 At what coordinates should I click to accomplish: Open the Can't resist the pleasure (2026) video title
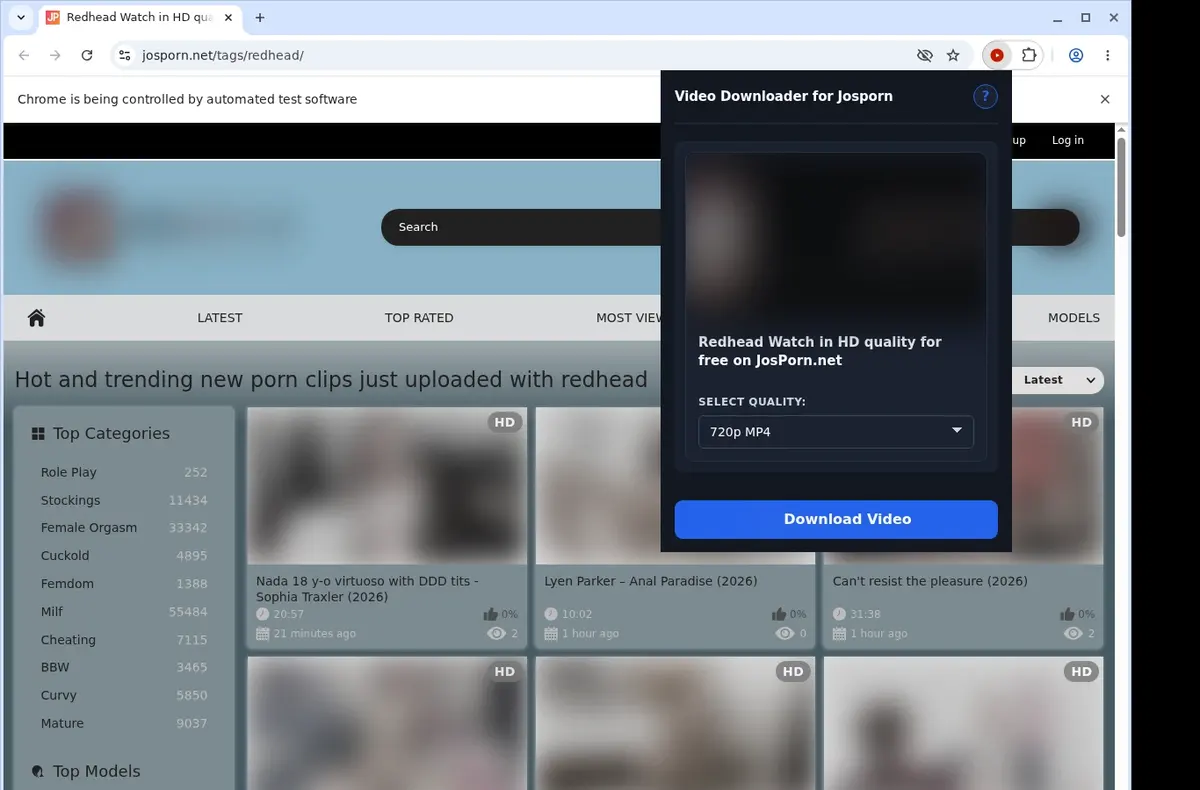click(930, 581)
